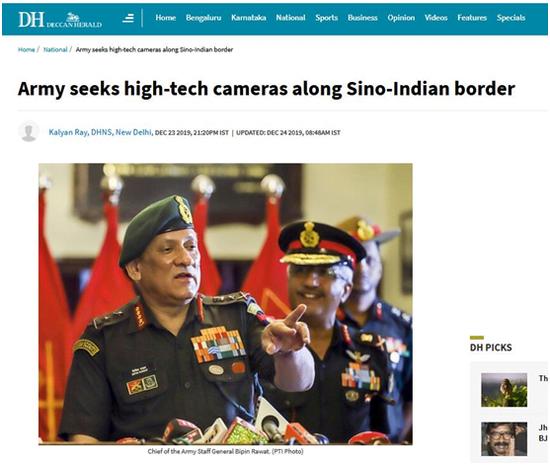Click the main General Rawat article photo

225,304
